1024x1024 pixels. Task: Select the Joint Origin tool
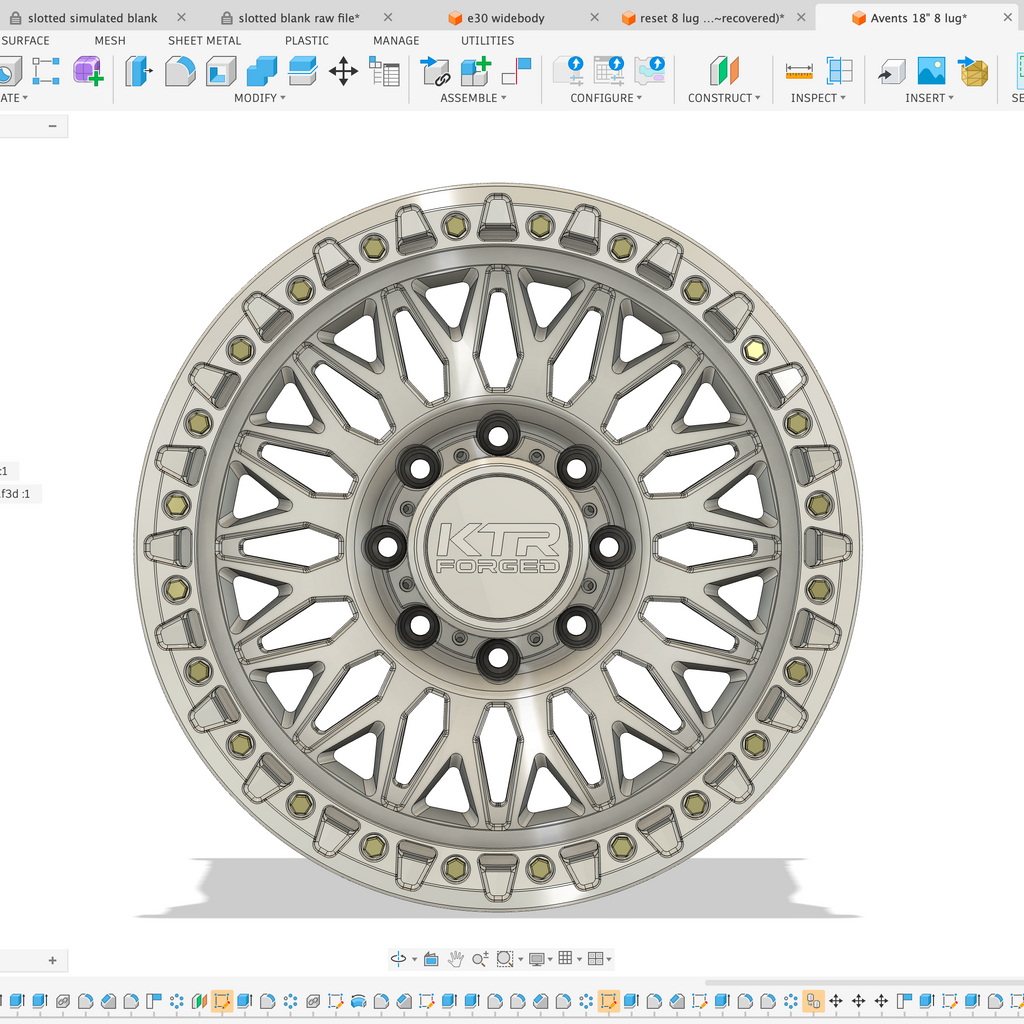pyautogui.click(x=516, y=71)
